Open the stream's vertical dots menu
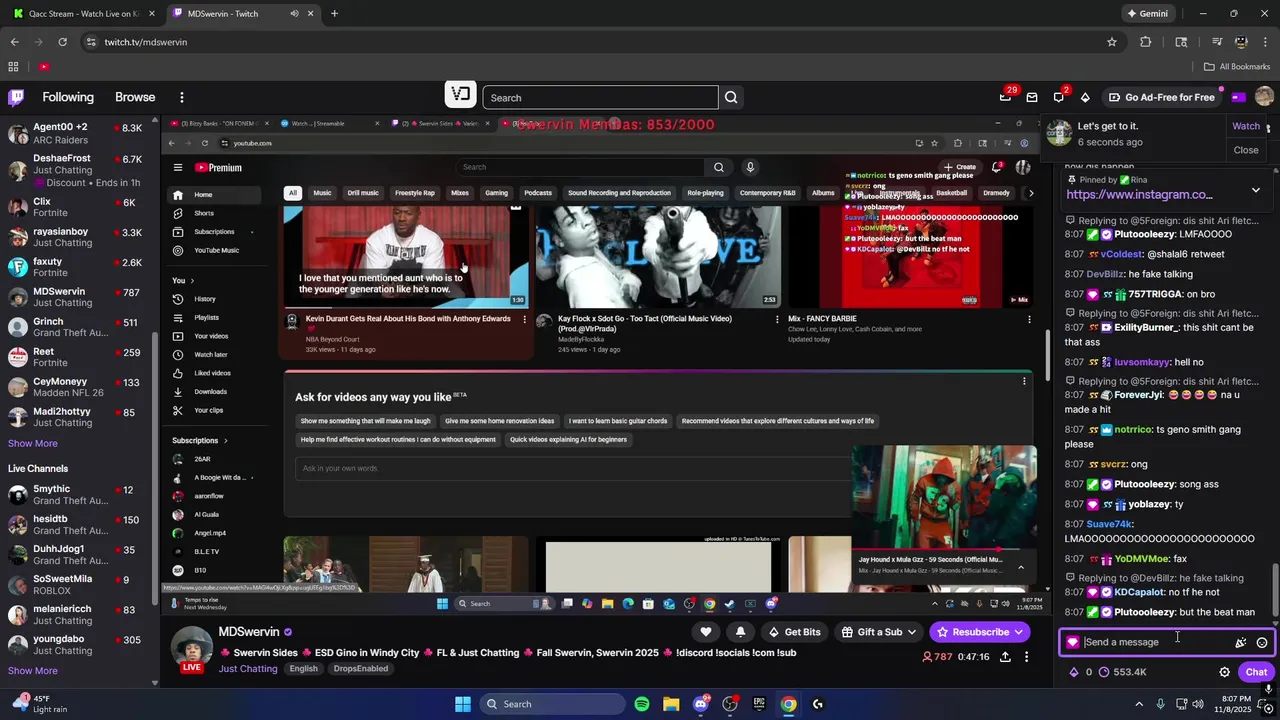The height and width of the screenshot is (720, 1280). [x=1026, y=657]
